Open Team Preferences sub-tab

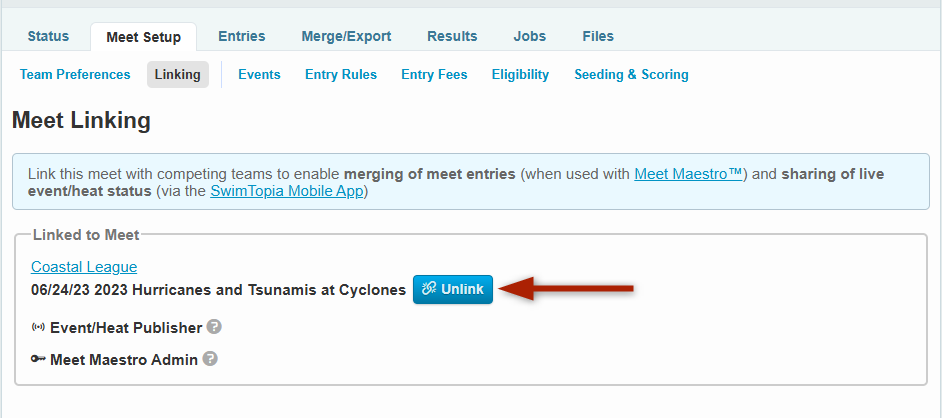pos(75,74)
